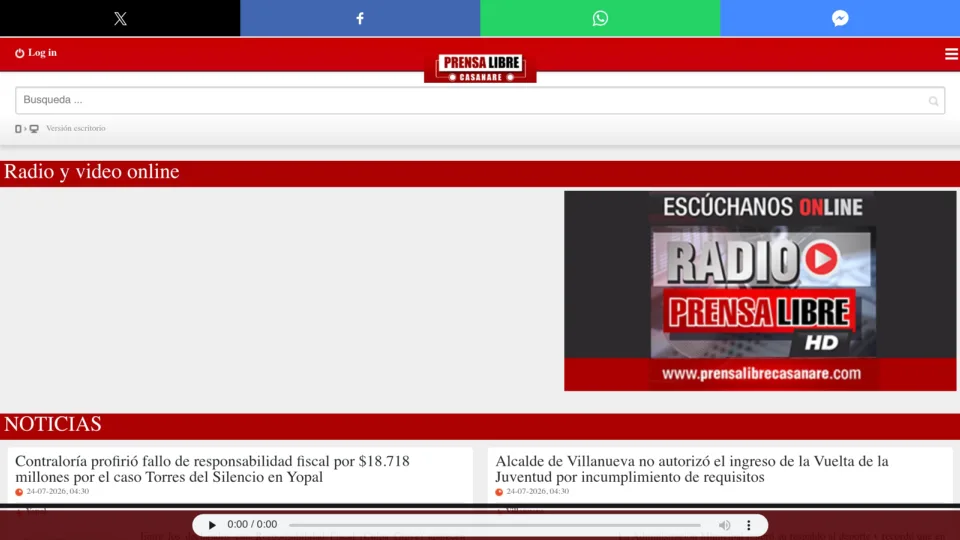Screen dimensions: 960x540
Task: Share the page on Facebook
Action: [x=360, y=18]
